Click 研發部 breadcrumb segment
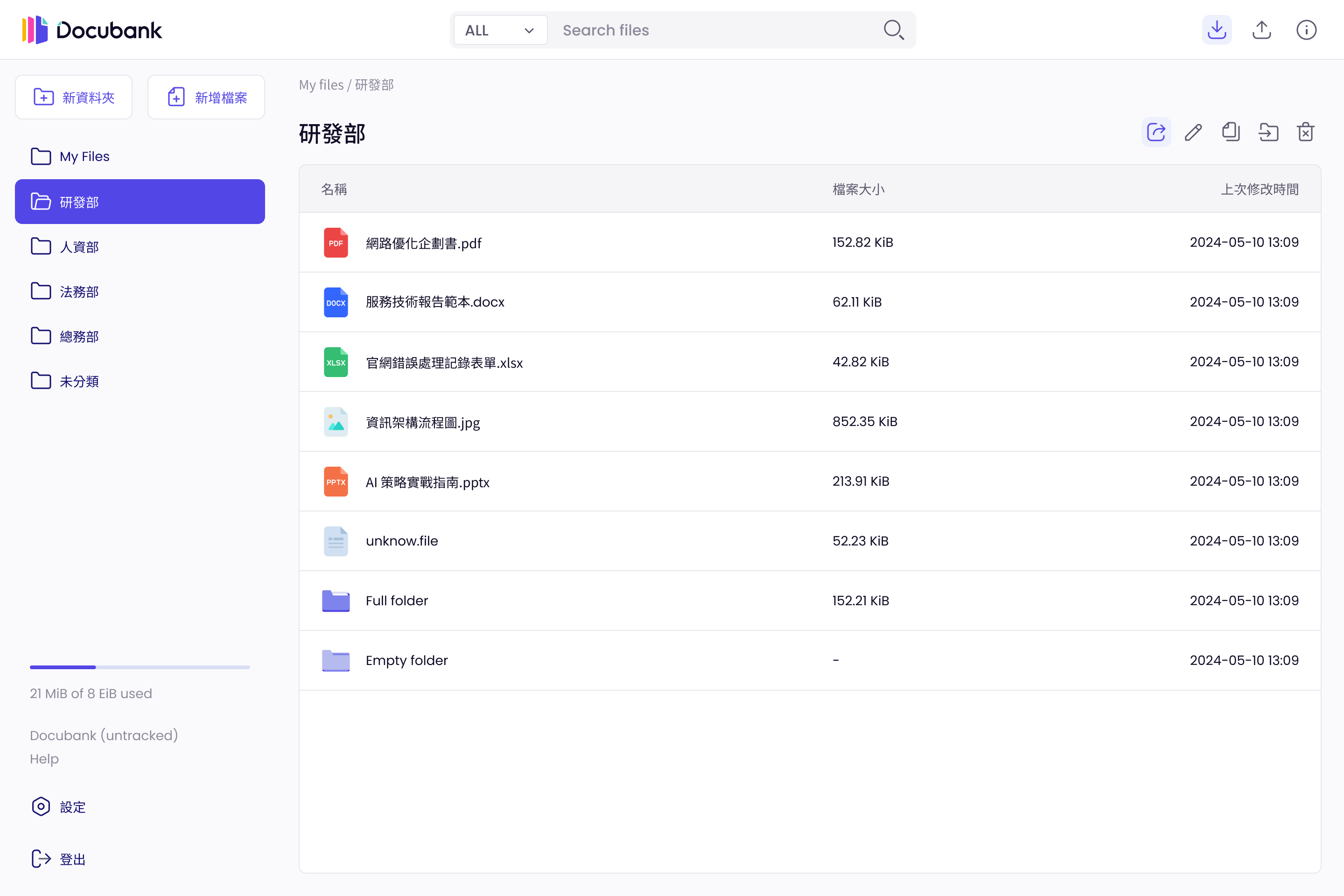 coord(374,85)
